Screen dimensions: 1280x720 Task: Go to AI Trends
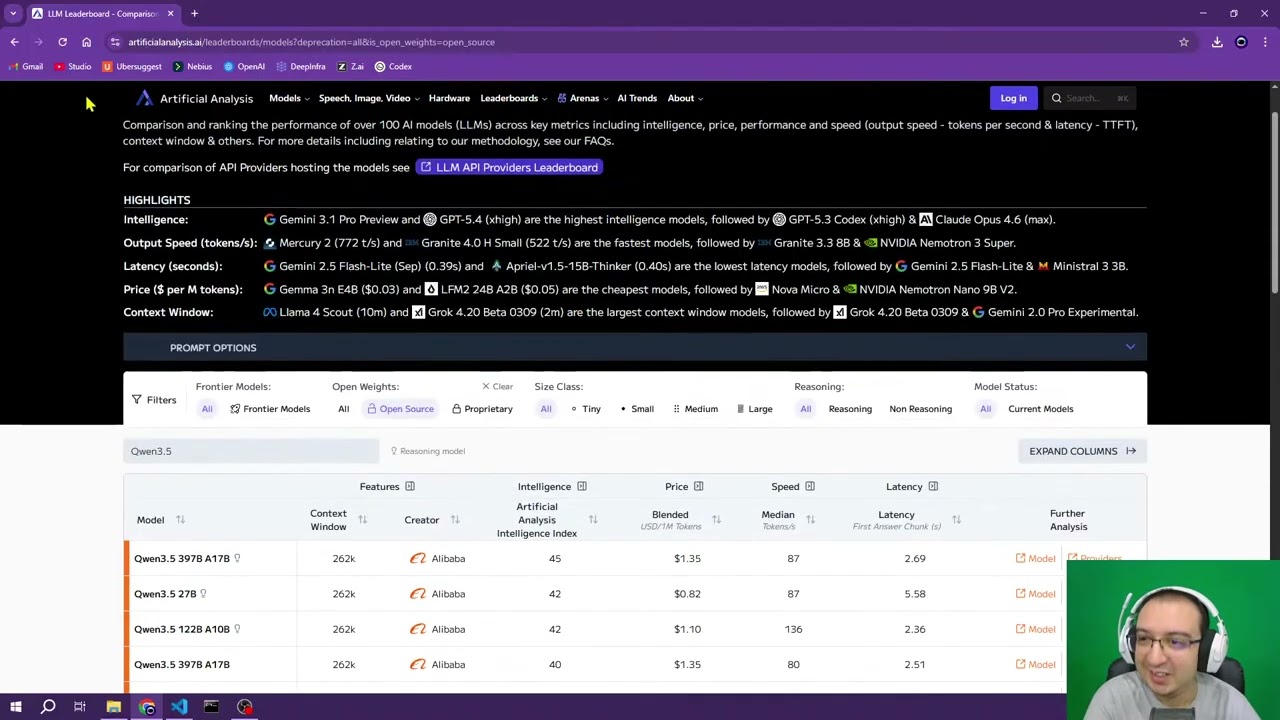tap(637, 98)
